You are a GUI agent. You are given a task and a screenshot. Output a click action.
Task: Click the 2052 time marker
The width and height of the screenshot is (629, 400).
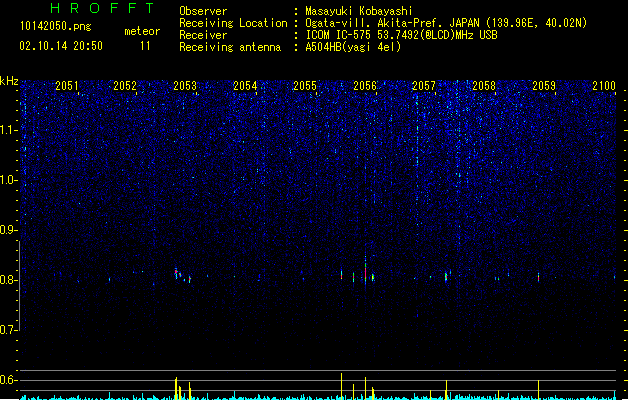tap(125, 86)
